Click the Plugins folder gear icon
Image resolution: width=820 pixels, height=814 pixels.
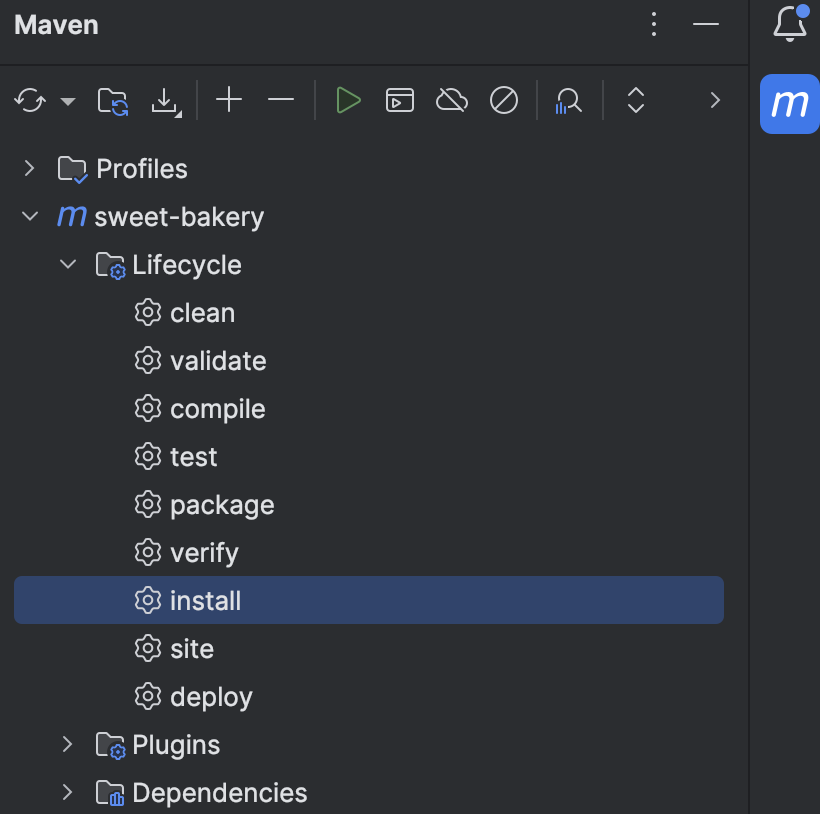click(x=110, y=746)
